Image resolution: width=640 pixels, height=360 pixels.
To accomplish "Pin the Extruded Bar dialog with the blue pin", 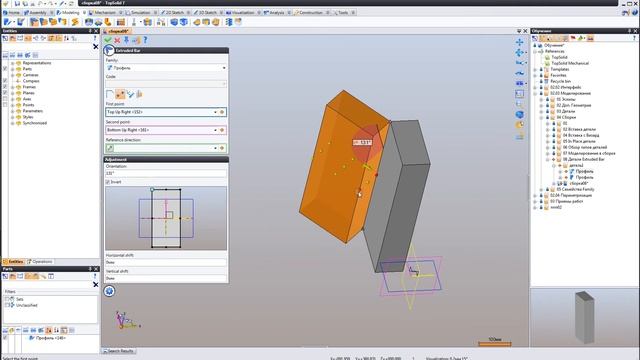I will click(x=126, y=40).
